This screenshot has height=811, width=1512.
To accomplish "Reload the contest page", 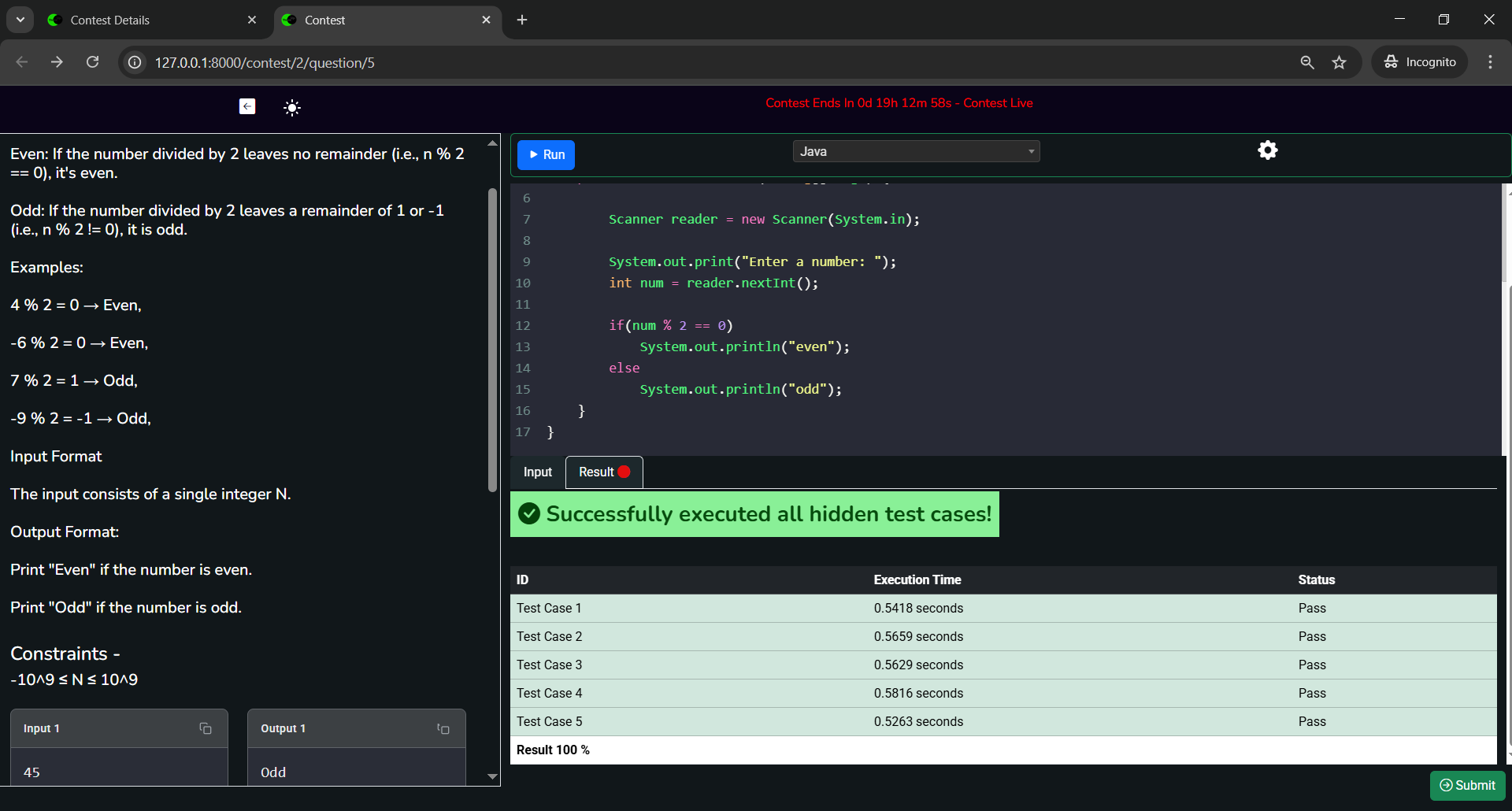I will coord(93,62).
